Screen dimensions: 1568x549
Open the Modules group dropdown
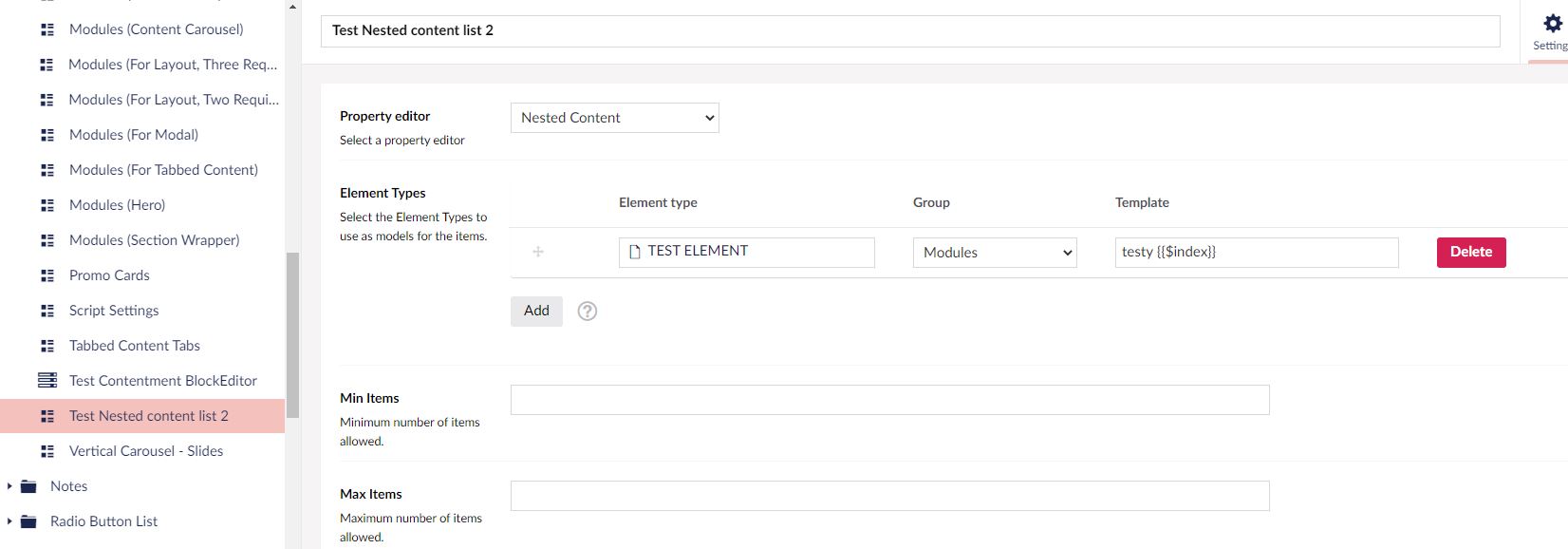(994, 253)
